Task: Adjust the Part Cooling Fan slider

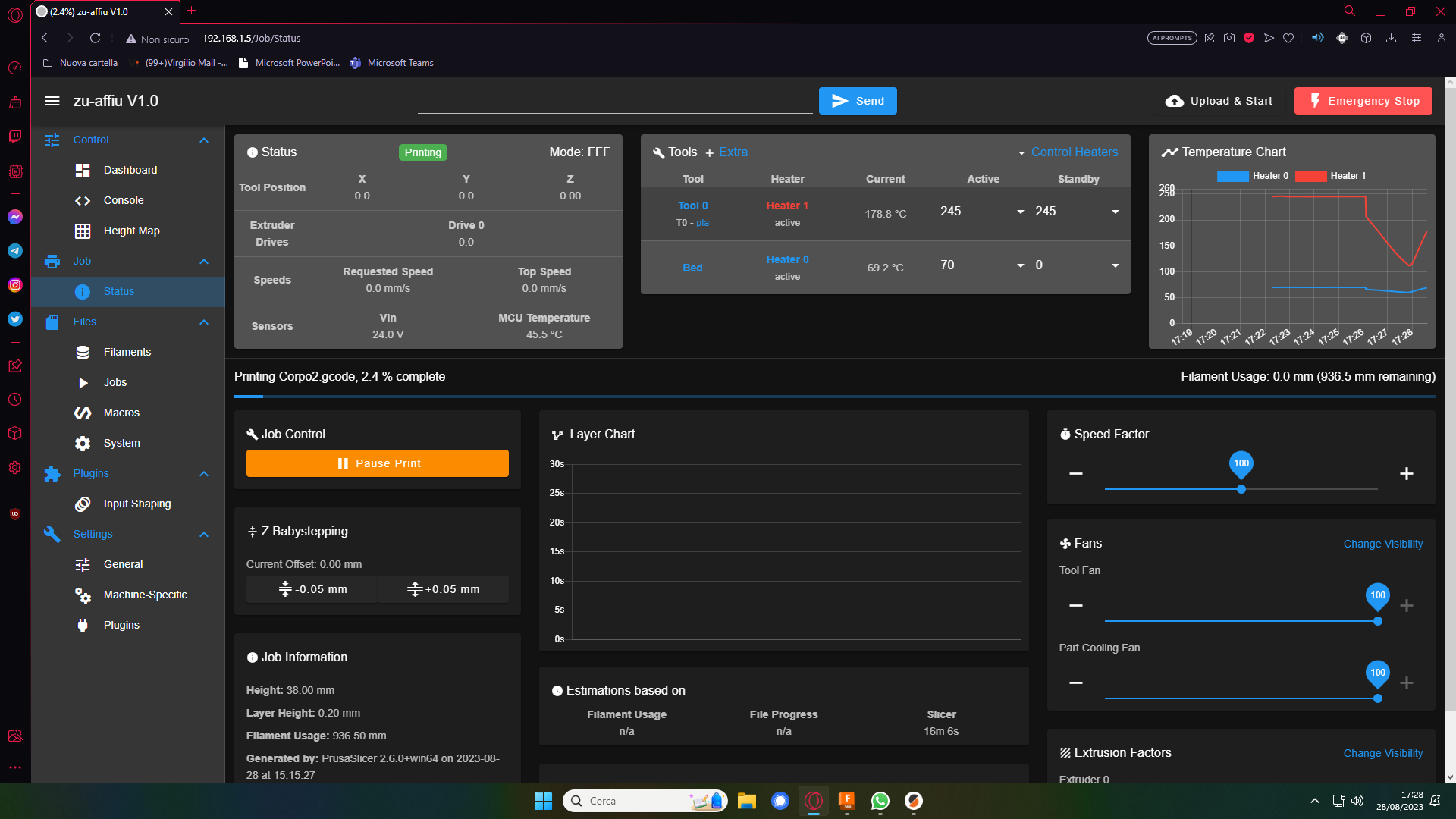Action: tap(1241, 698)
